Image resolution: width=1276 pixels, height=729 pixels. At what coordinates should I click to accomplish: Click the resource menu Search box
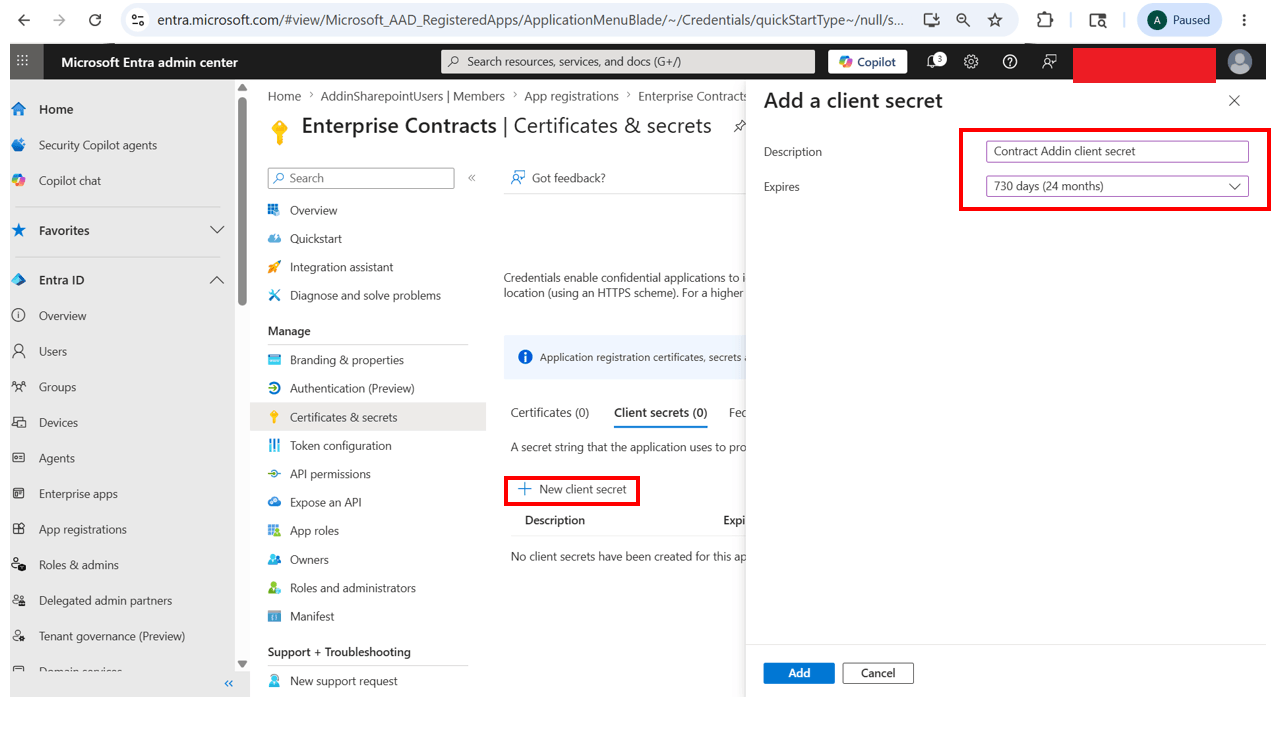(x=361, y=178)
